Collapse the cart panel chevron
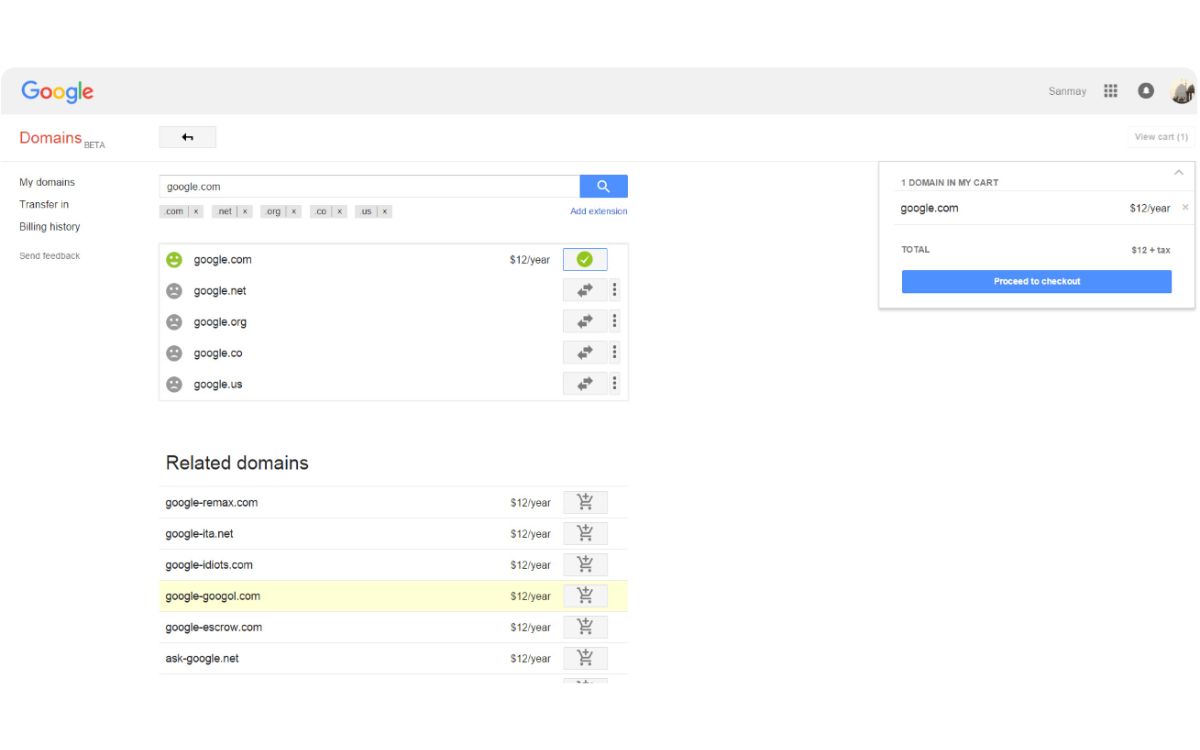The width and height of the screenshot is (1200, 750). coord(1178,172)
